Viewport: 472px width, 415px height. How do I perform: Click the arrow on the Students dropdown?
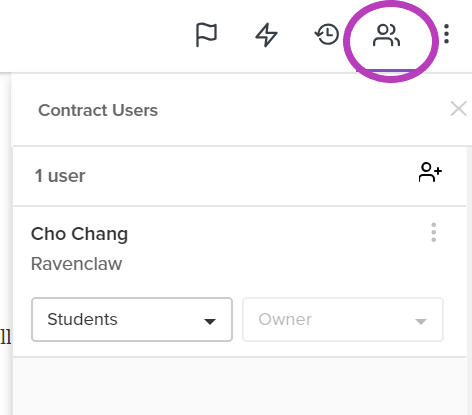point(210,321)
